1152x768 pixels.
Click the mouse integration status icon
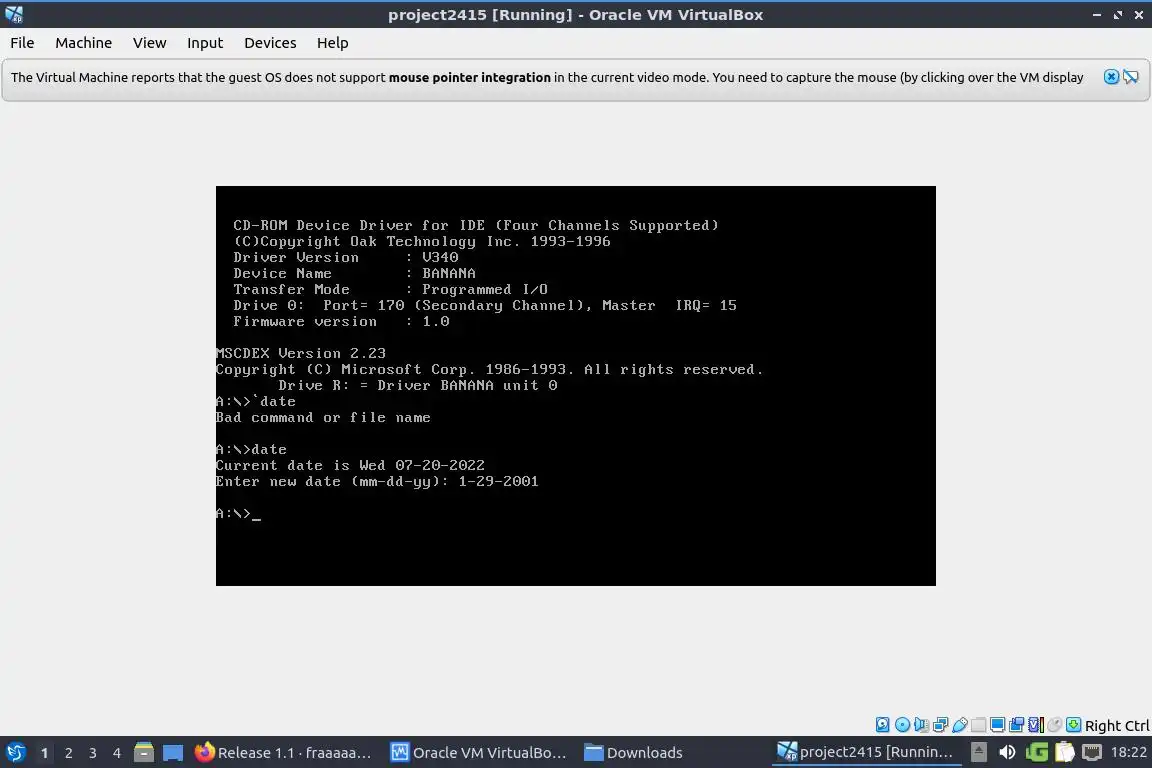pos(1055,725)
